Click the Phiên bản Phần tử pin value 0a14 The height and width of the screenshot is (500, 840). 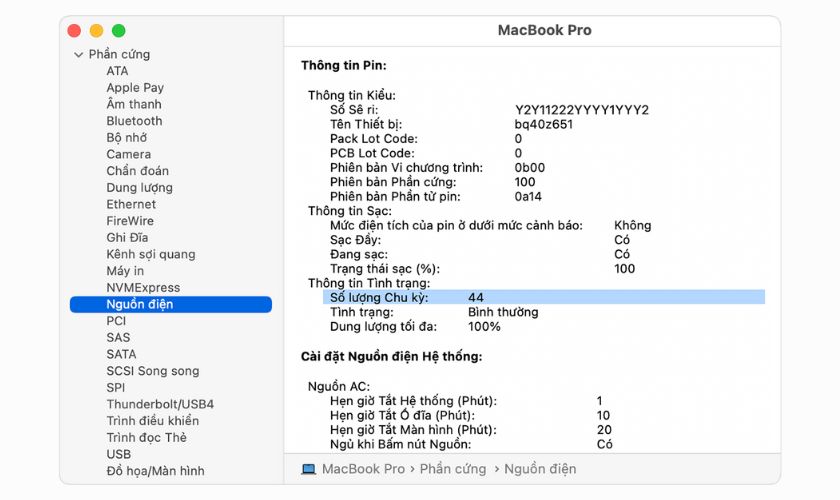(528, 197)
